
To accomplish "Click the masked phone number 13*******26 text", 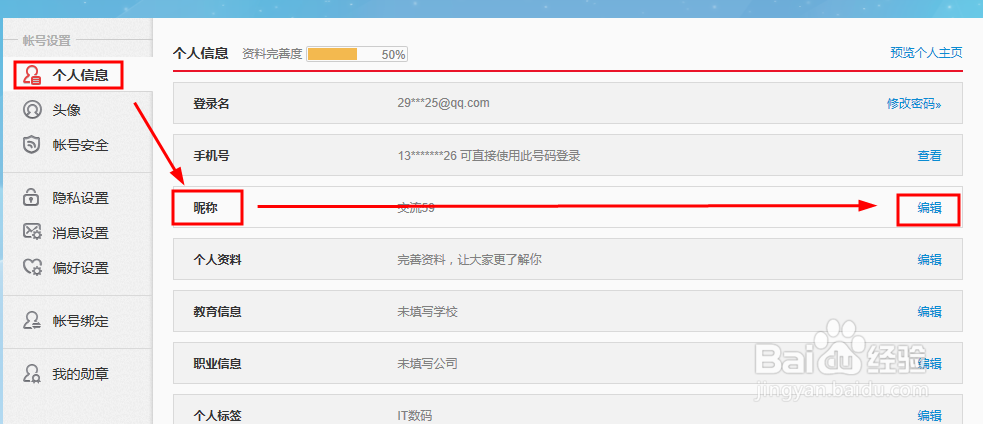I will click(427, 156).
